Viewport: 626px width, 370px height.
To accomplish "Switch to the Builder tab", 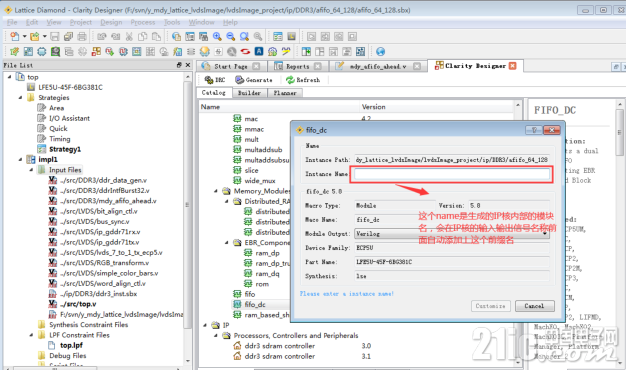I will [x=249, y=93].
